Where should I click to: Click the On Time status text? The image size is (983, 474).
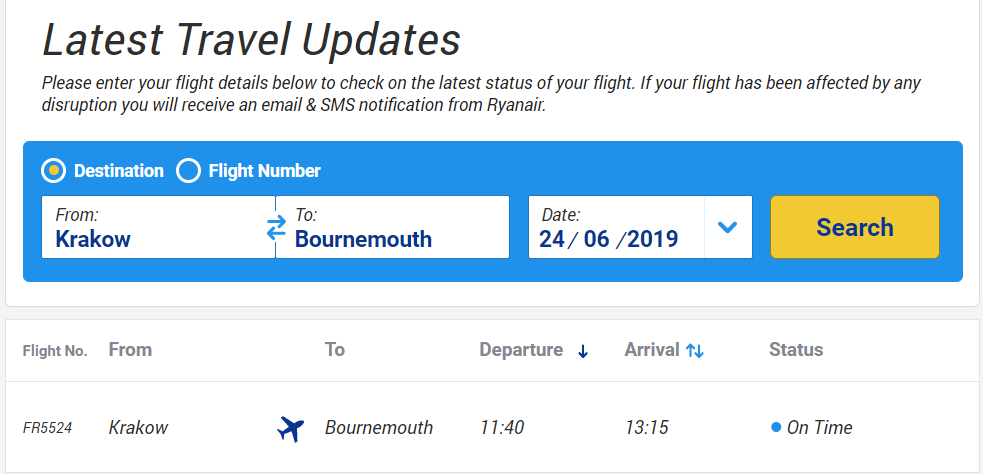(819, 428)
